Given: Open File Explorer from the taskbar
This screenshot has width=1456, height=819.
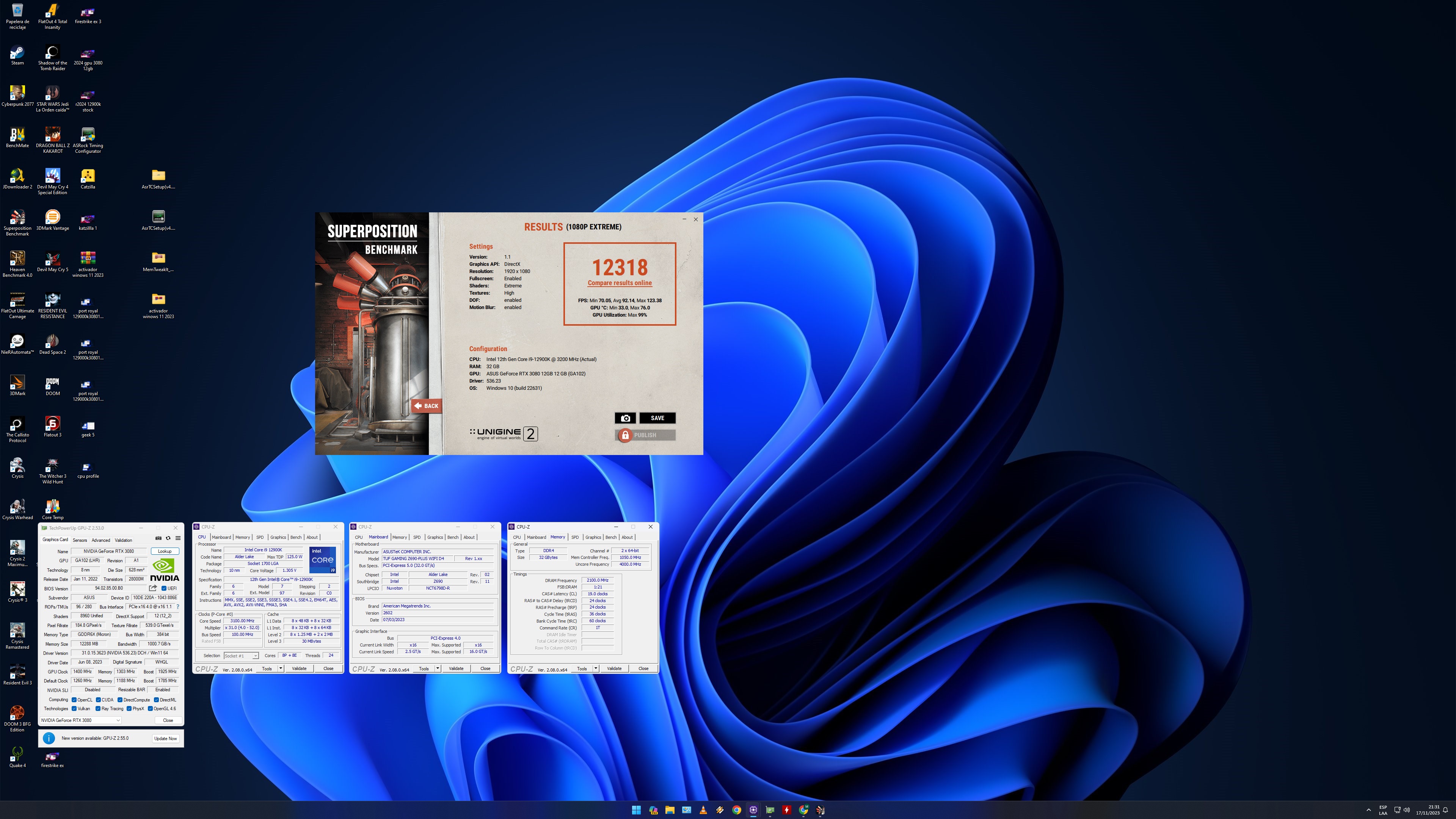Looking at the screenshot, I should [x=670, y=810].
